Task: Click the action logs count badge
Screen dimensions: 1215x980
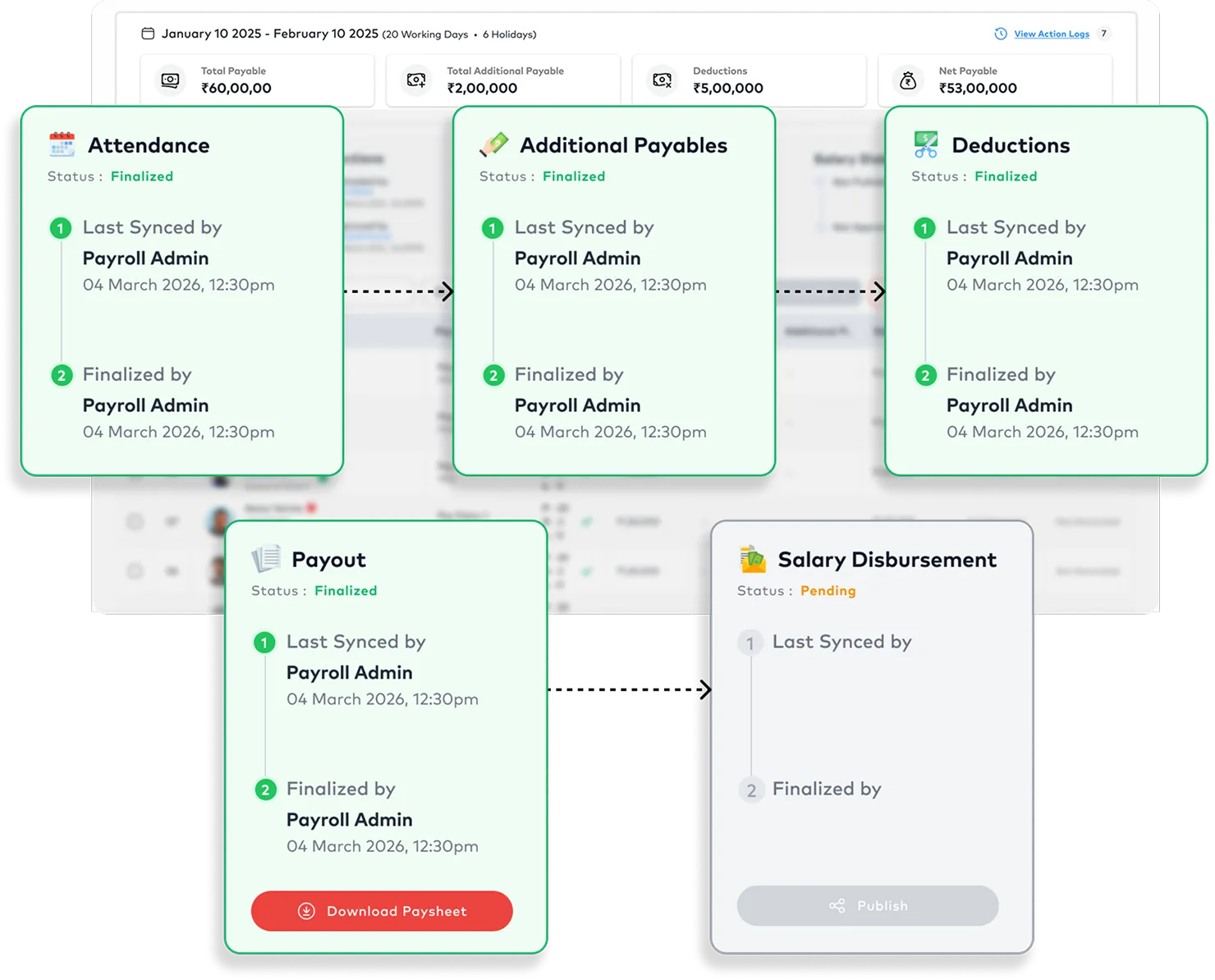Action: tap(1103, 34)
